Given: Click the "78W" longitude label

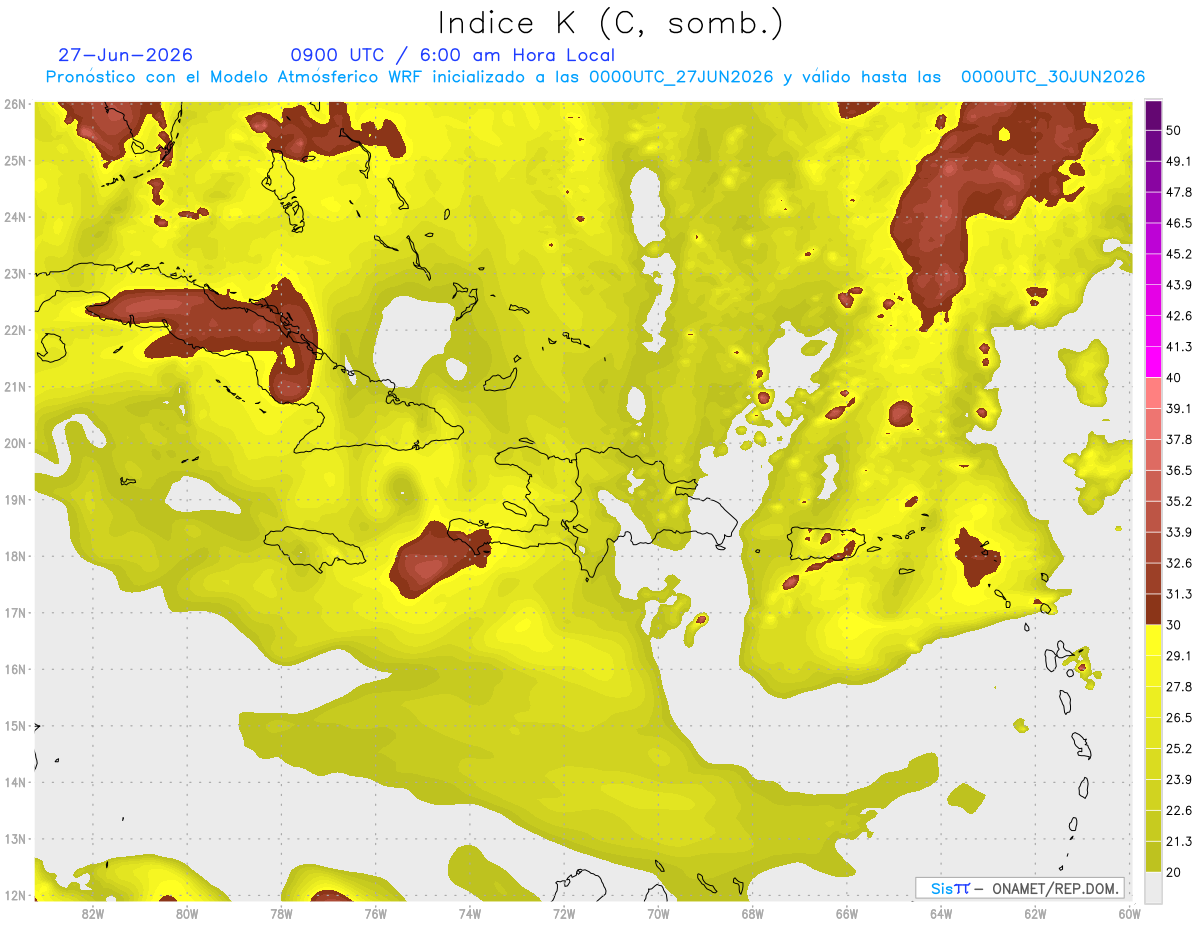Looking at the screenshot, I should point(281,914).
